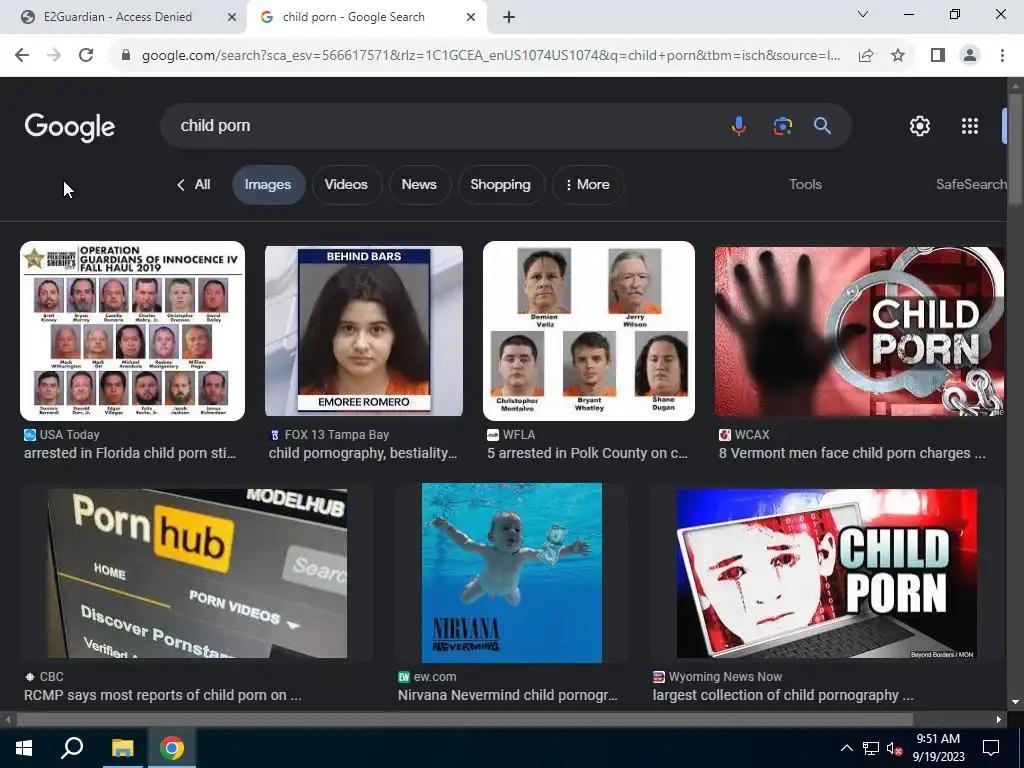Viewport: 1024px width, 768px height.
Task: Show hidden system tray icons
Action: point(846,748)
